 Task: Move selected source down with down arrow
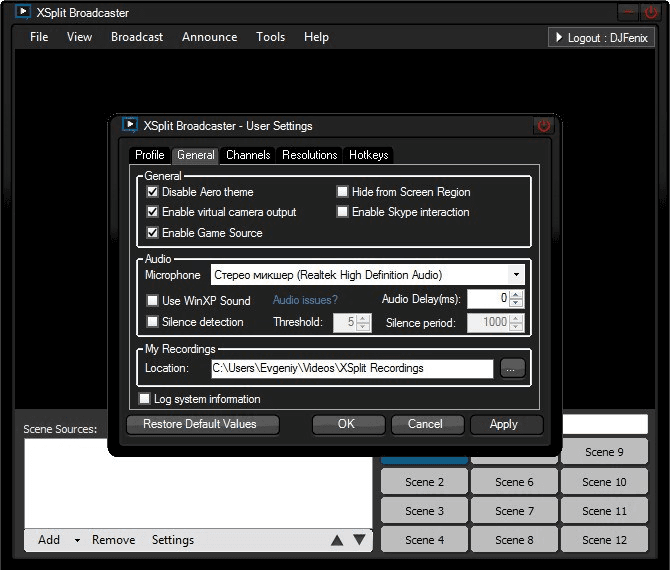[x=359, y=540]
